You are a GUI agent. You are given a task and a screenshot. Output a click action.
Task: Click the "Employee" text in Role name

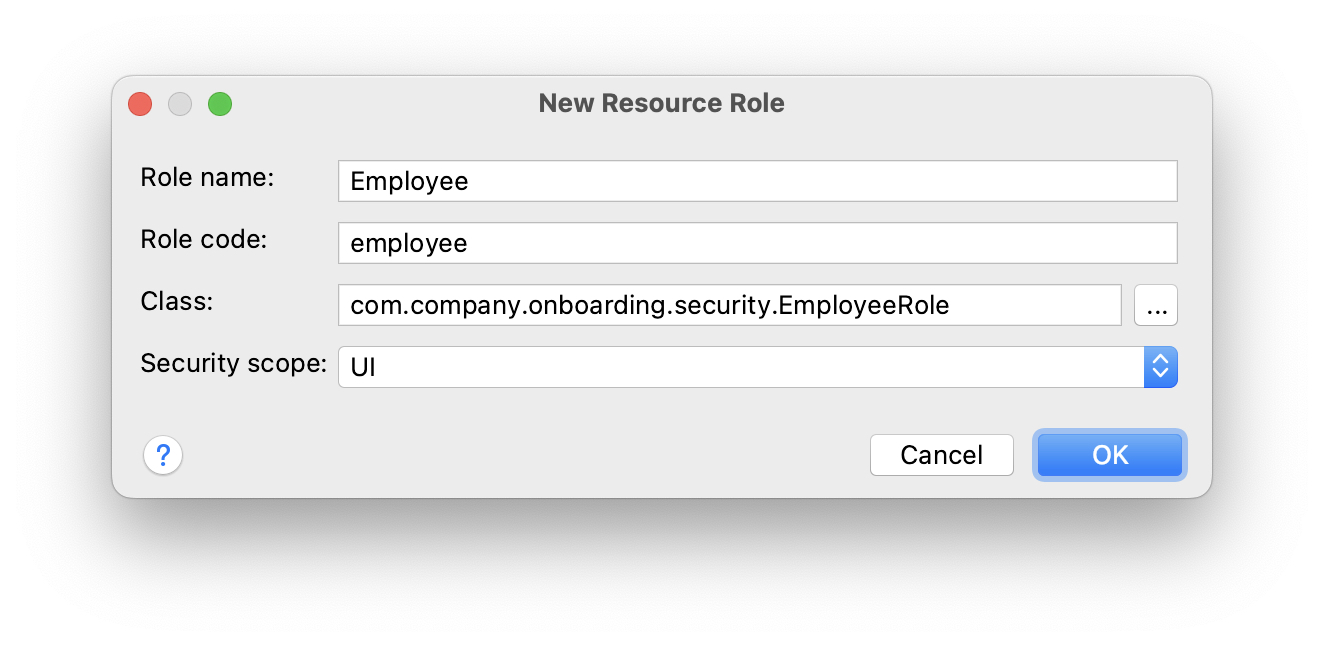click(409, 182)
